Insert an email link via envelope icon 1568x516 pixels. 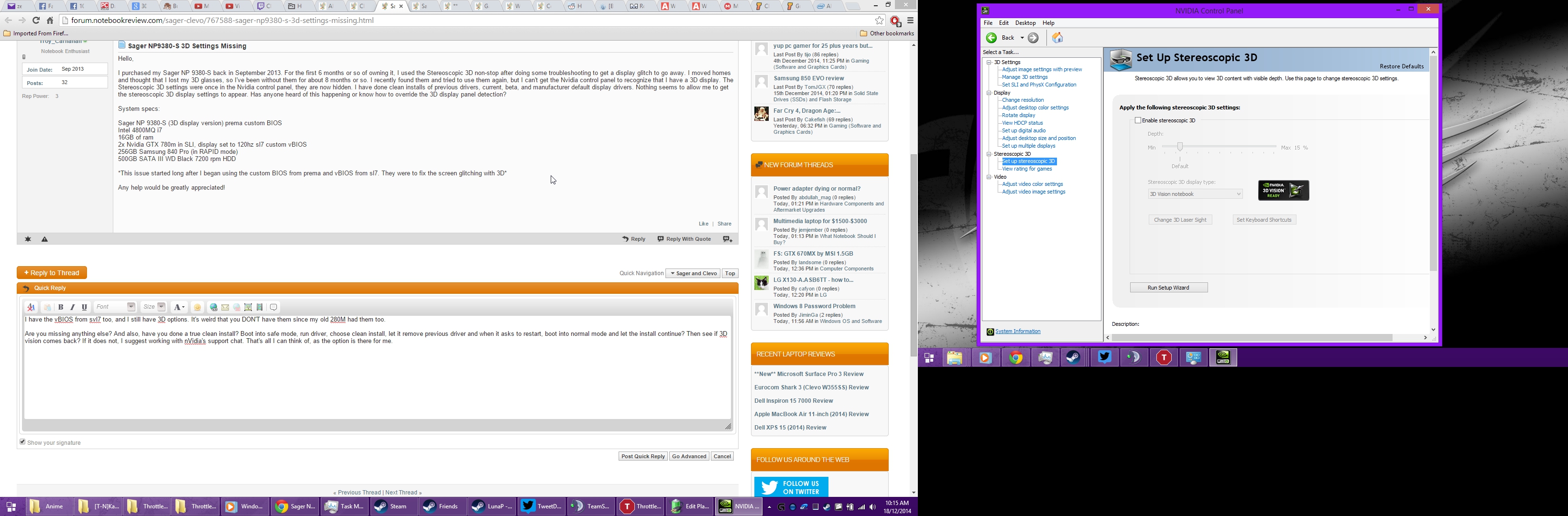225,307
